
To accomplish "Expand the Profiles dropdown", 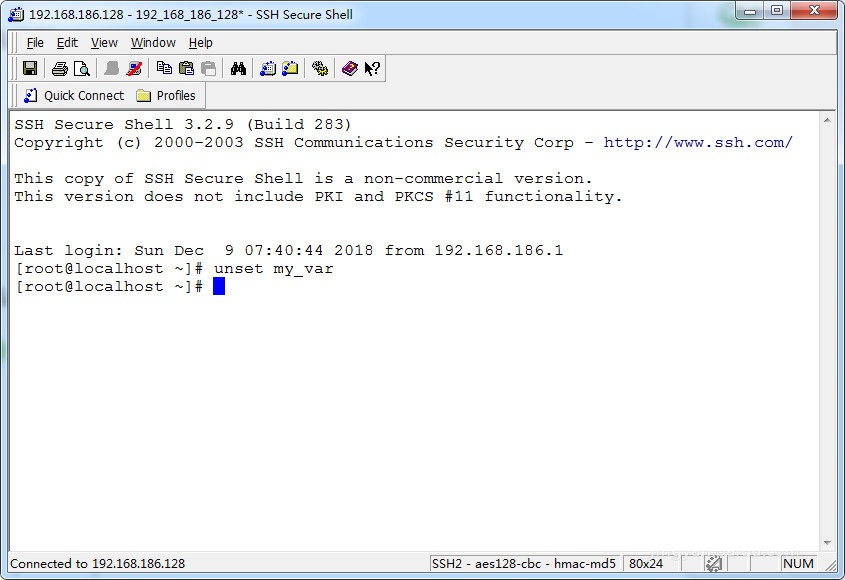I will [x=166, y=96].
